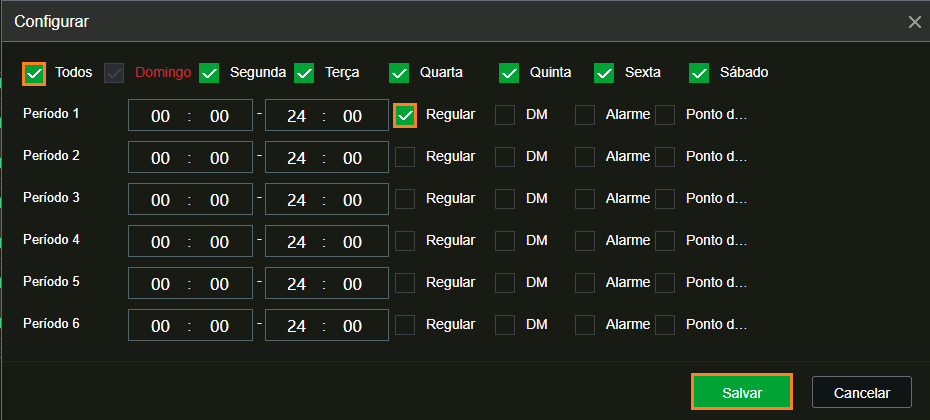The width and height of the screenshot is (930, 420).
Task: Toggle the Sexta day checkbox
Action: click(x=604, y=74)
